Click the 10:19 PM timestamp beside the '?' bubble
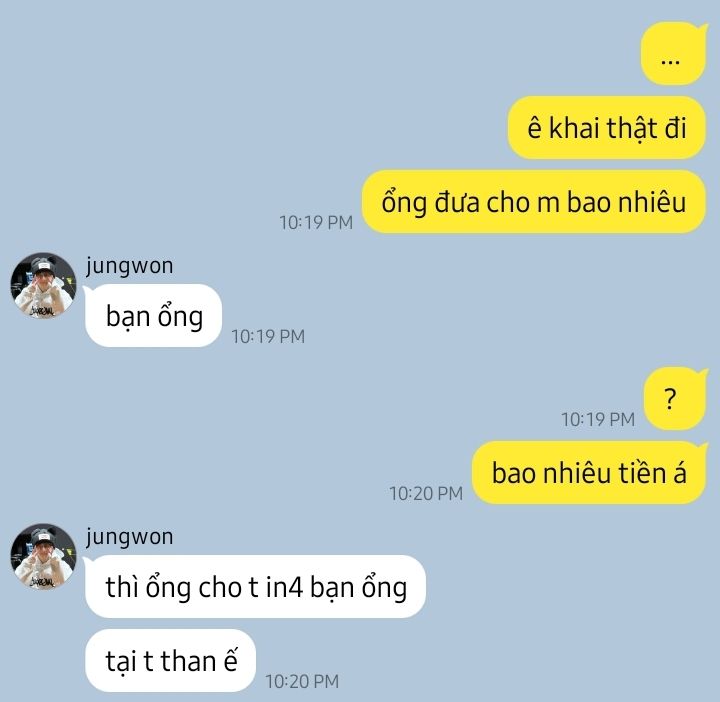This screenshot has width=720, height=702. pos(598,419)
